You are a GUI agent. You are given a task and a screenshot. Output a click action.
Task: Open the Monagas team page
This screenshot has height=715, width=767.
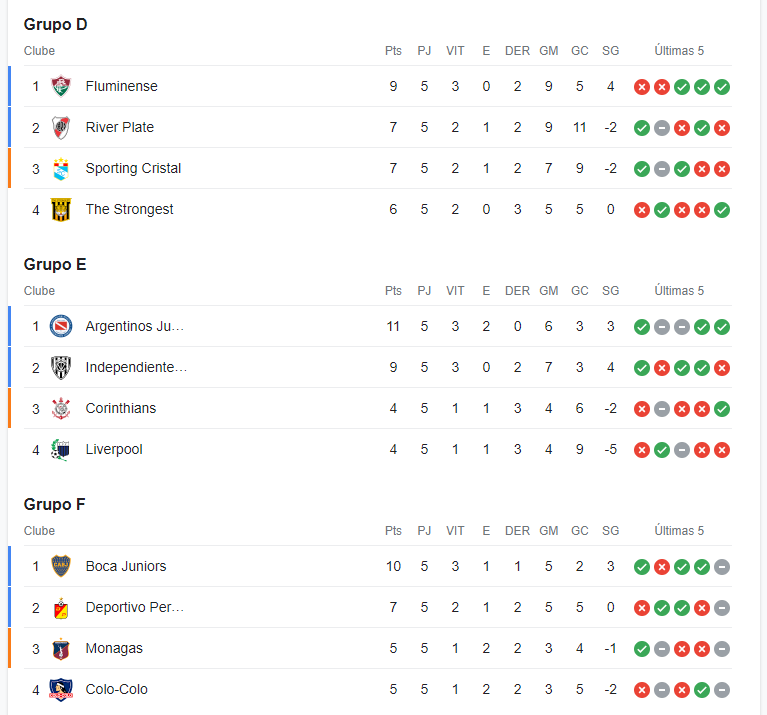click(x=114, y=648)
